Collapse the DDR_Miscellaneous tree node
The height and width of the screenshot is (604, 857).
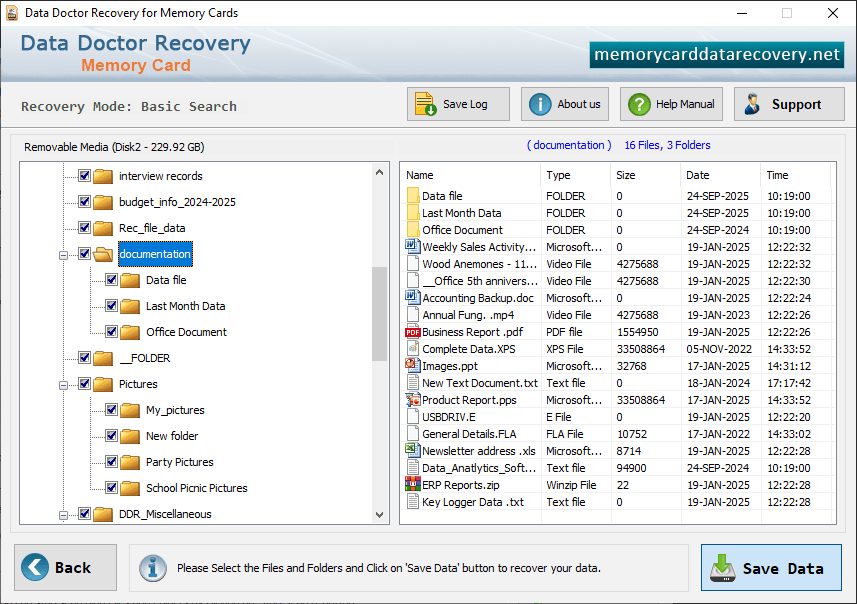(x=63, y=515)
